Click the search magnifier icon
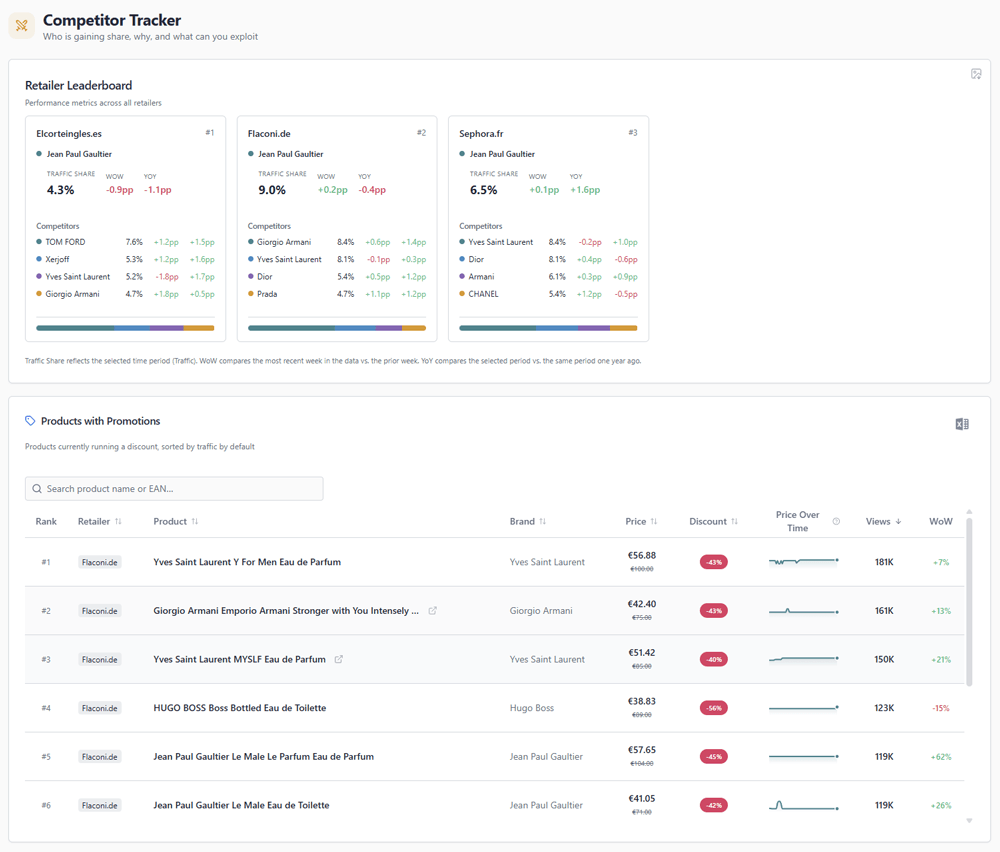 pyautogui.click(x=37, y=488)
